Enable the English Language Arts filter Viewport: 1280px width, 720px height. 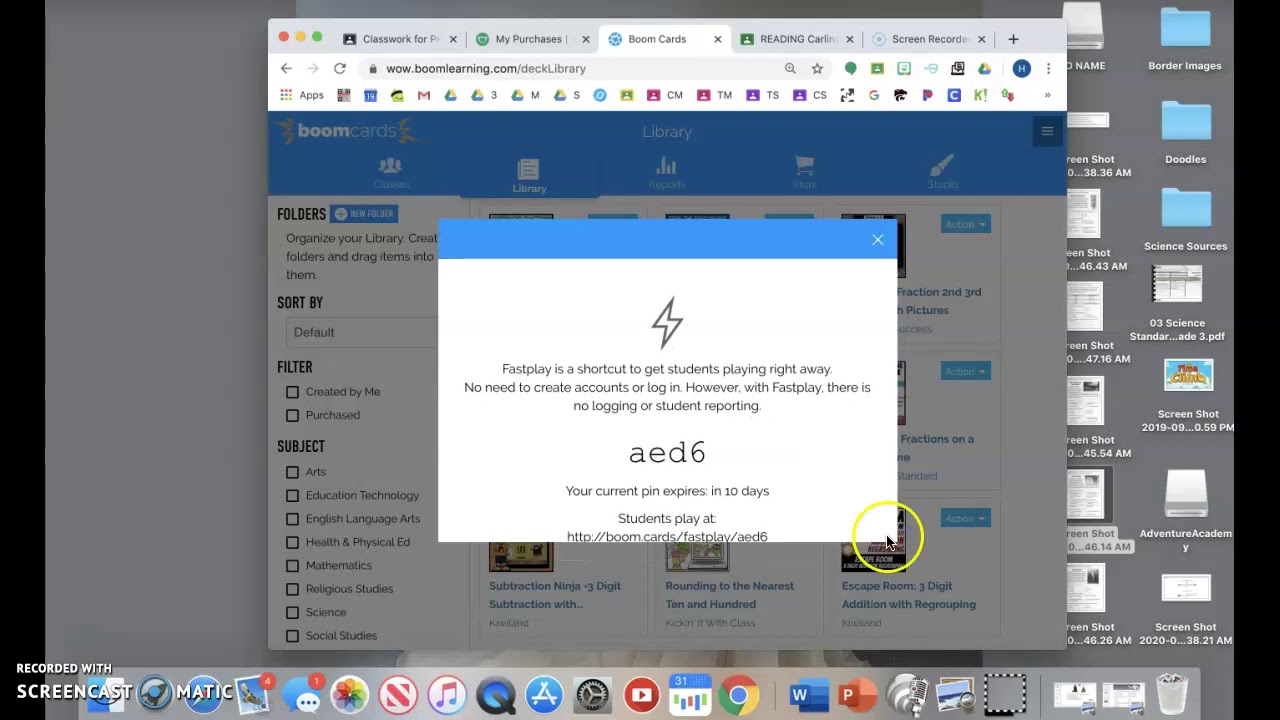click(292, 519)
